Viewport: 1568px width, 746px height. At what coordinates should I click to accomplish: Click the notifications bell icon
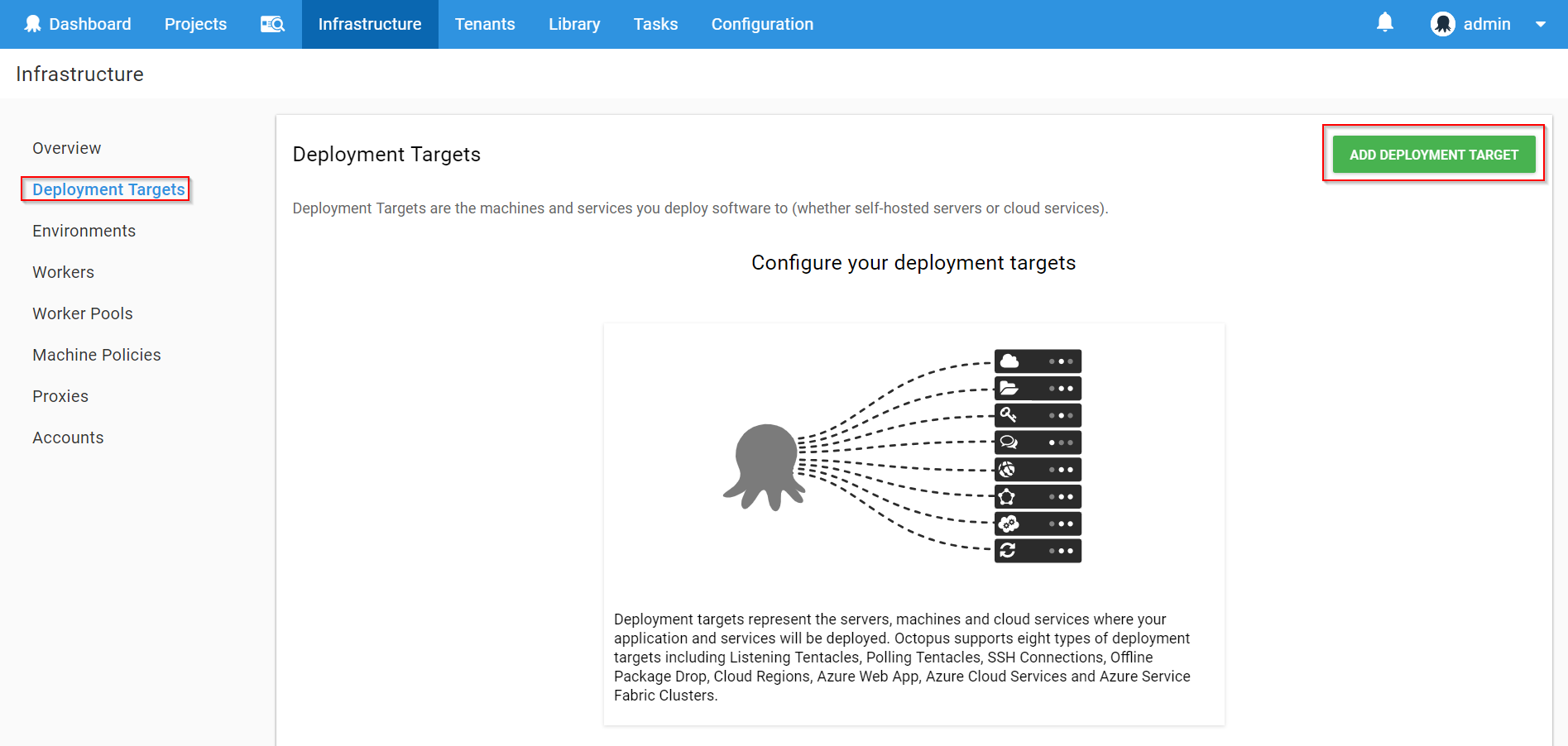[1385, 23]
